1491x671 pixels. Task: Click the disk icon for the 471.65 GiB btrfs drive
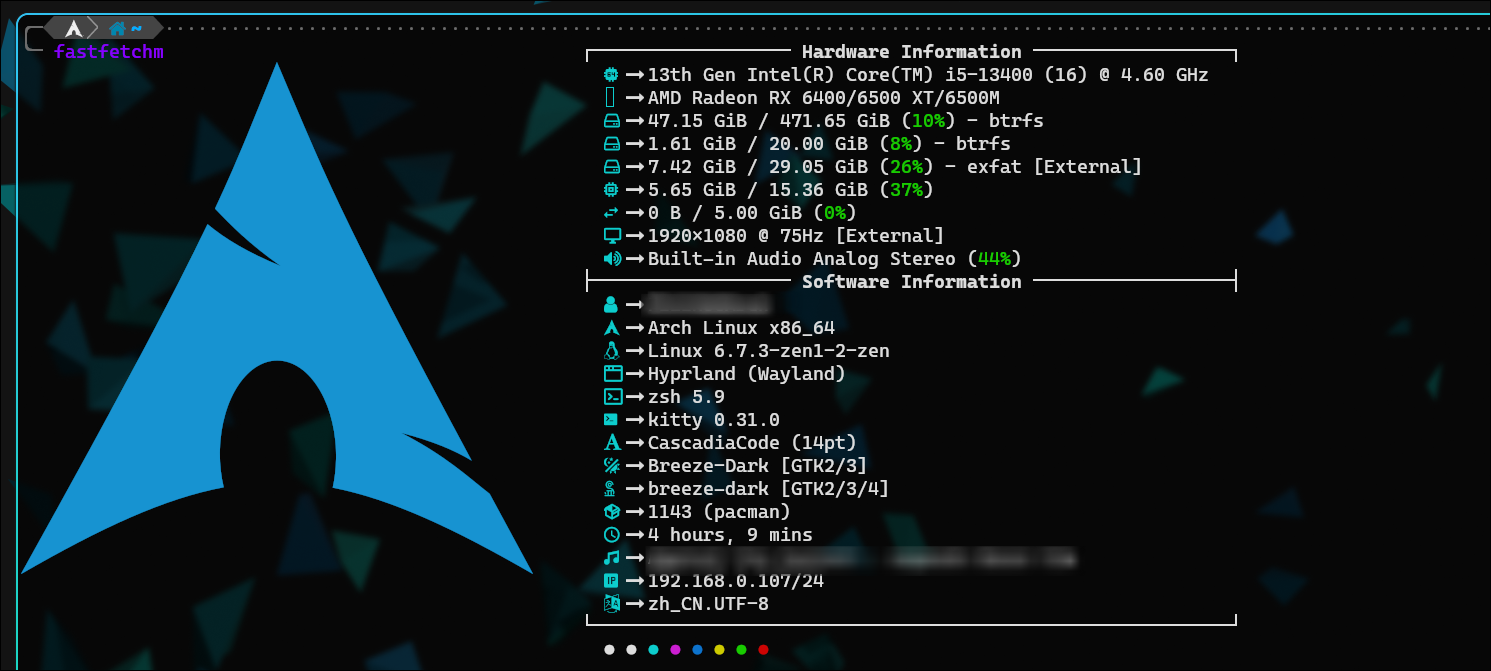(611, 121)
